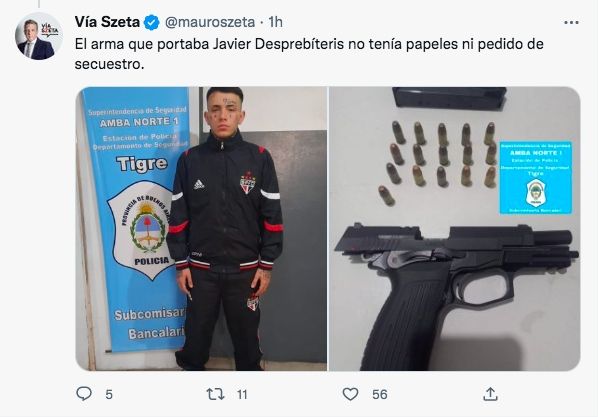Image resolution: width=598 pixels, height=417 pixels.
Task: Click the thread line above the avatar
Action: tap(39, 4)
